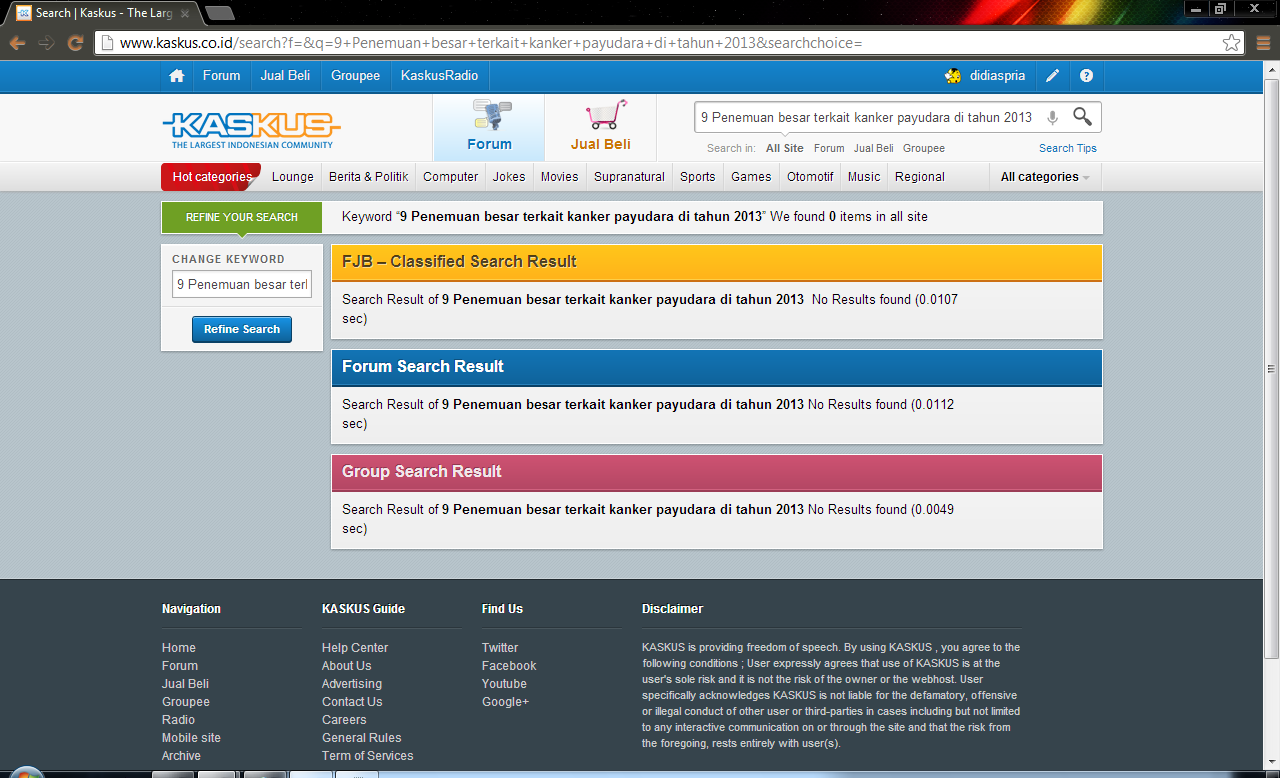
Task: Open the Games category
Action: pyautogui.click(x=751, y=177)
